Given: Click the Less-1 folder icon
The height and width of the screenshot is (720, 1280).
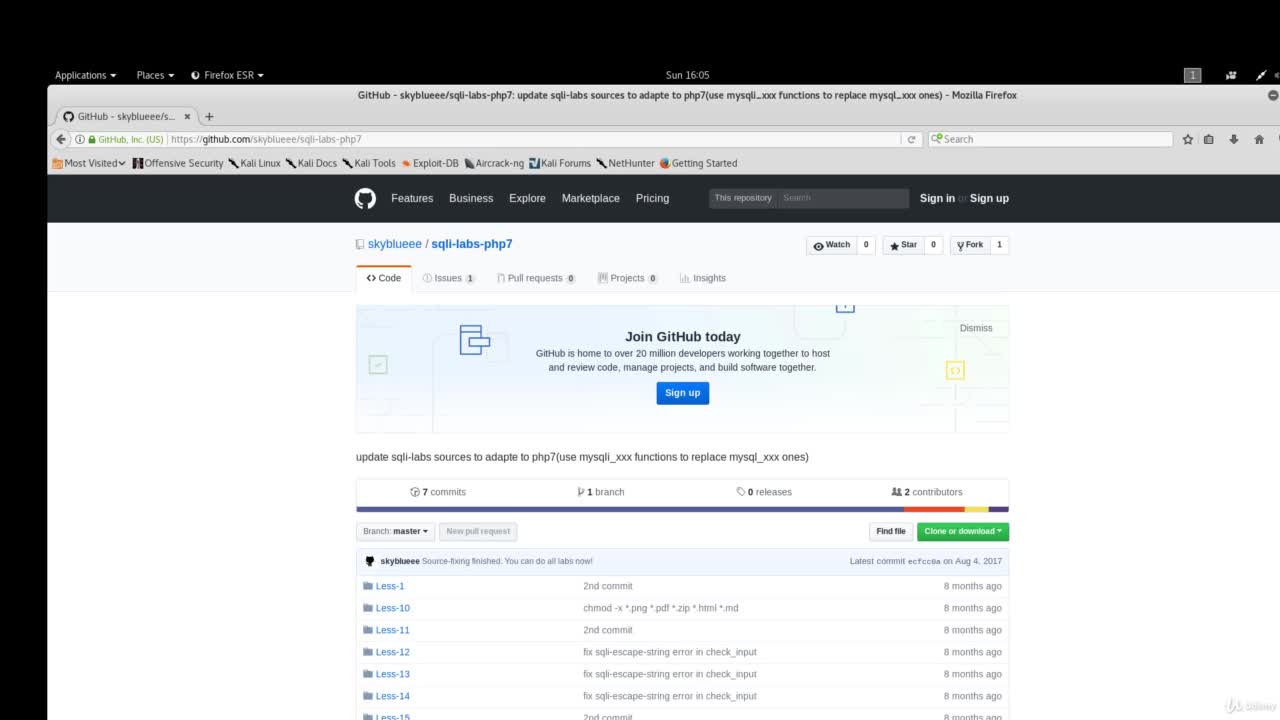Looking at the screenshot, I should point(368,586).
